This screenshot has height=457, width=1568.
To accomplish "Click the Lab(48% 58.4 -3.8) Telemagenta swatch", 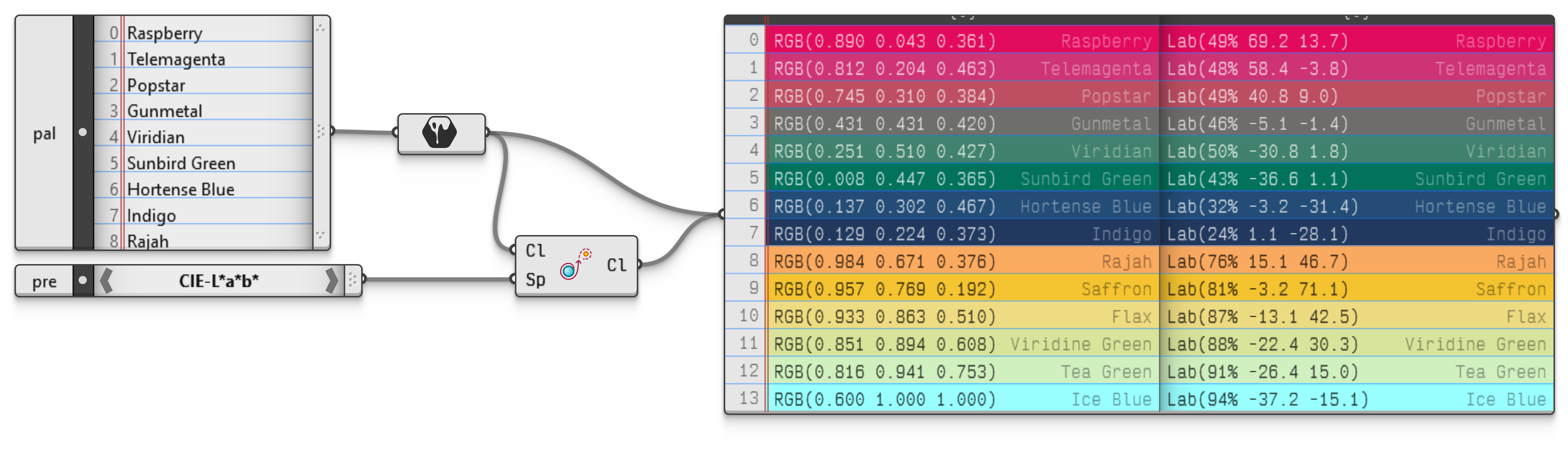I will pyautogui.click(x=1356, y=68).
